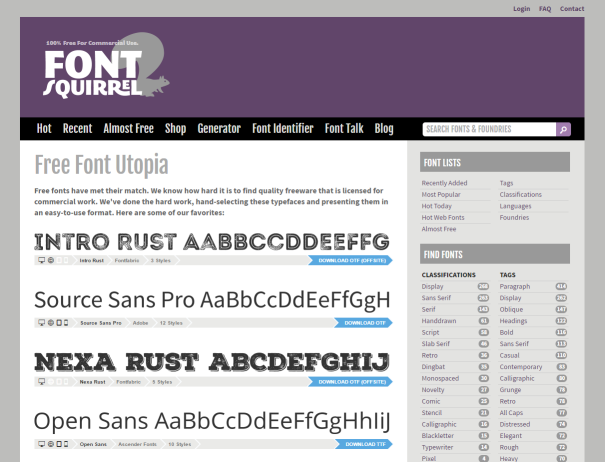The height and width of the screenshot is (462, 605).
Task: Select the Grunge tag
Action: click(x=510, y=390)
